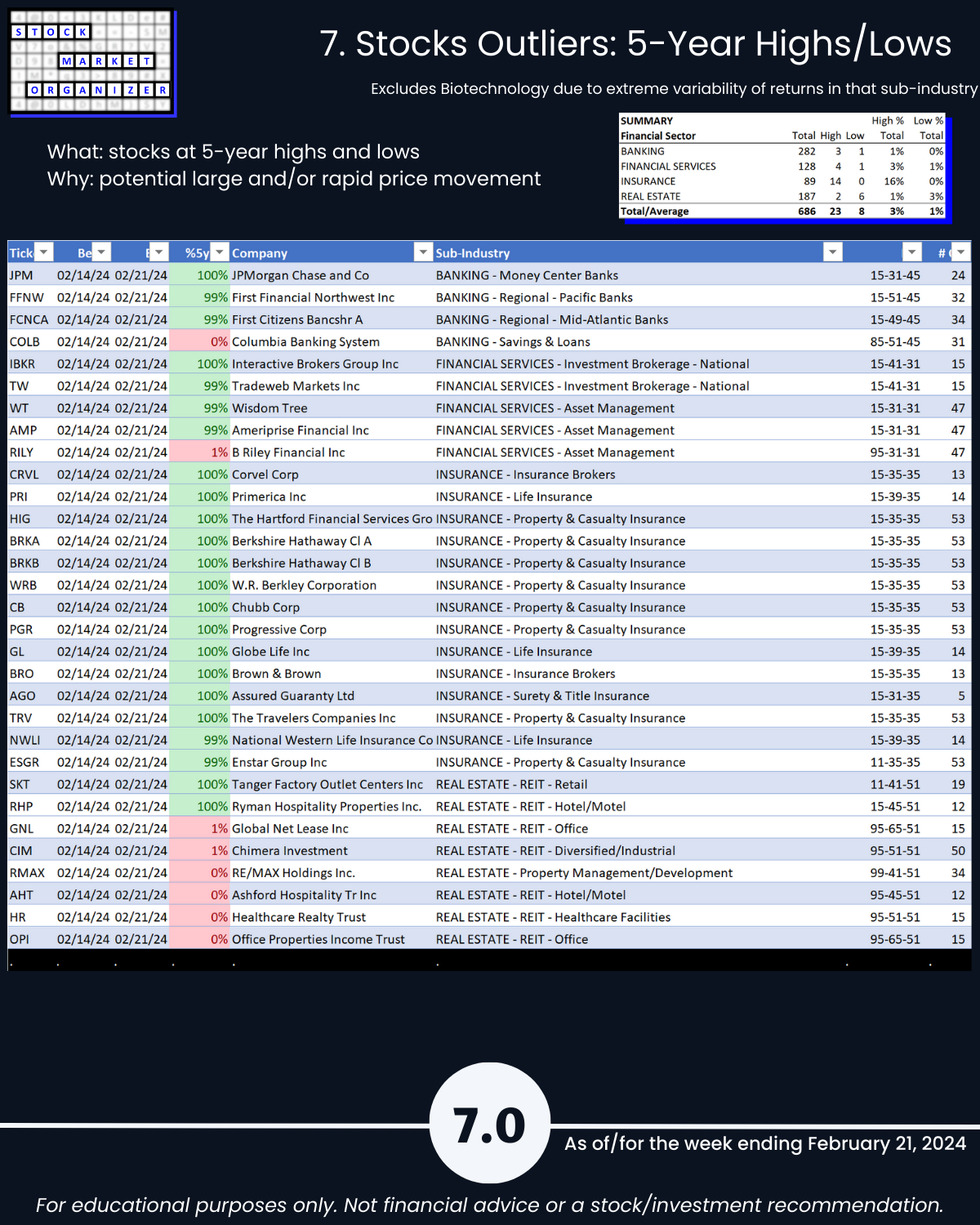Open the Sub-Industry column filter dropdown
This screenshot has height=1225, width=980.
pos(832,252)
